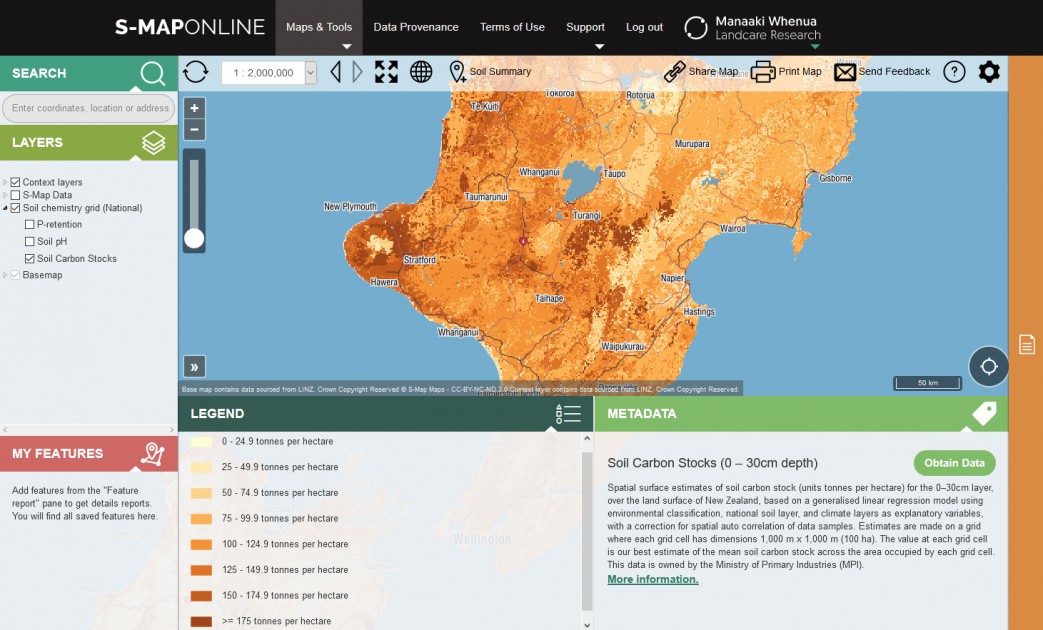
Task: Click the Obtain Data button
Action: click(954, 463)
